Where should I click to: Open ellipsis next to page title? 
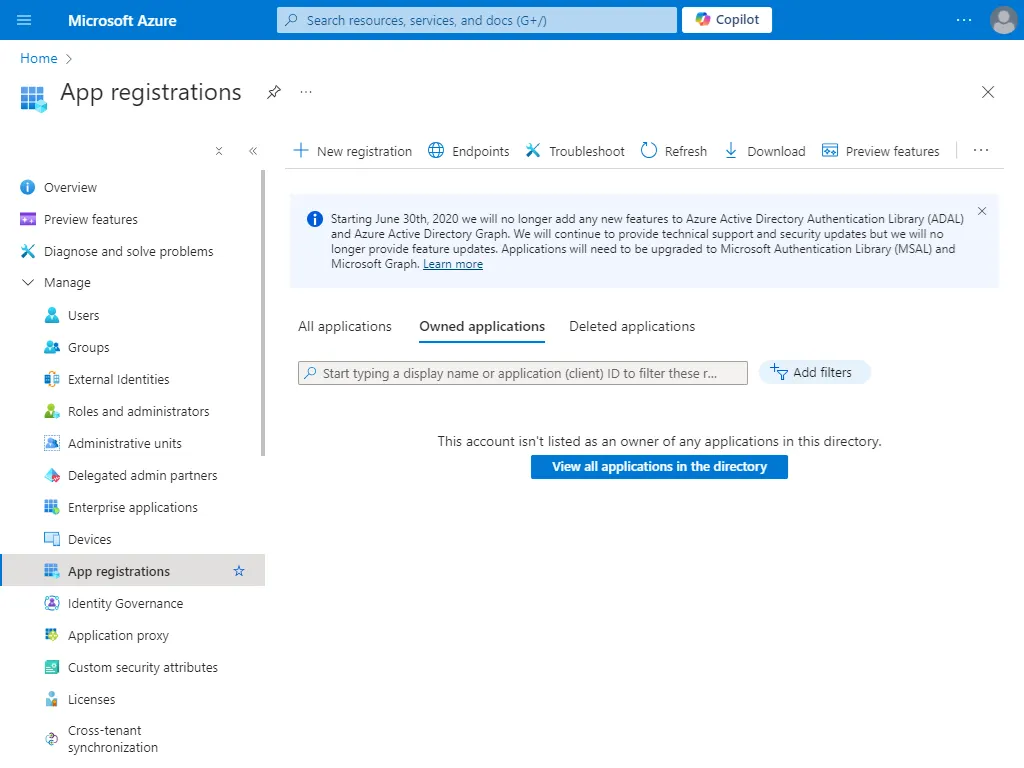point(306,92)
